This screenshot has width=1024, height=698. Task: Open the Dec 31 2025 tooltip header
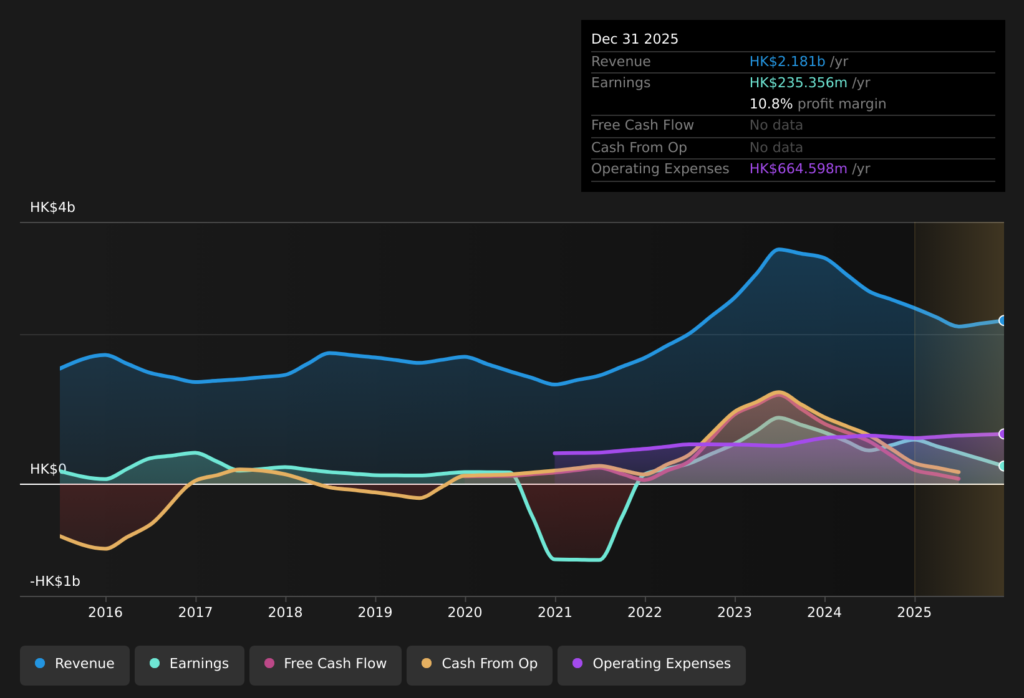(x=633, y=38)
